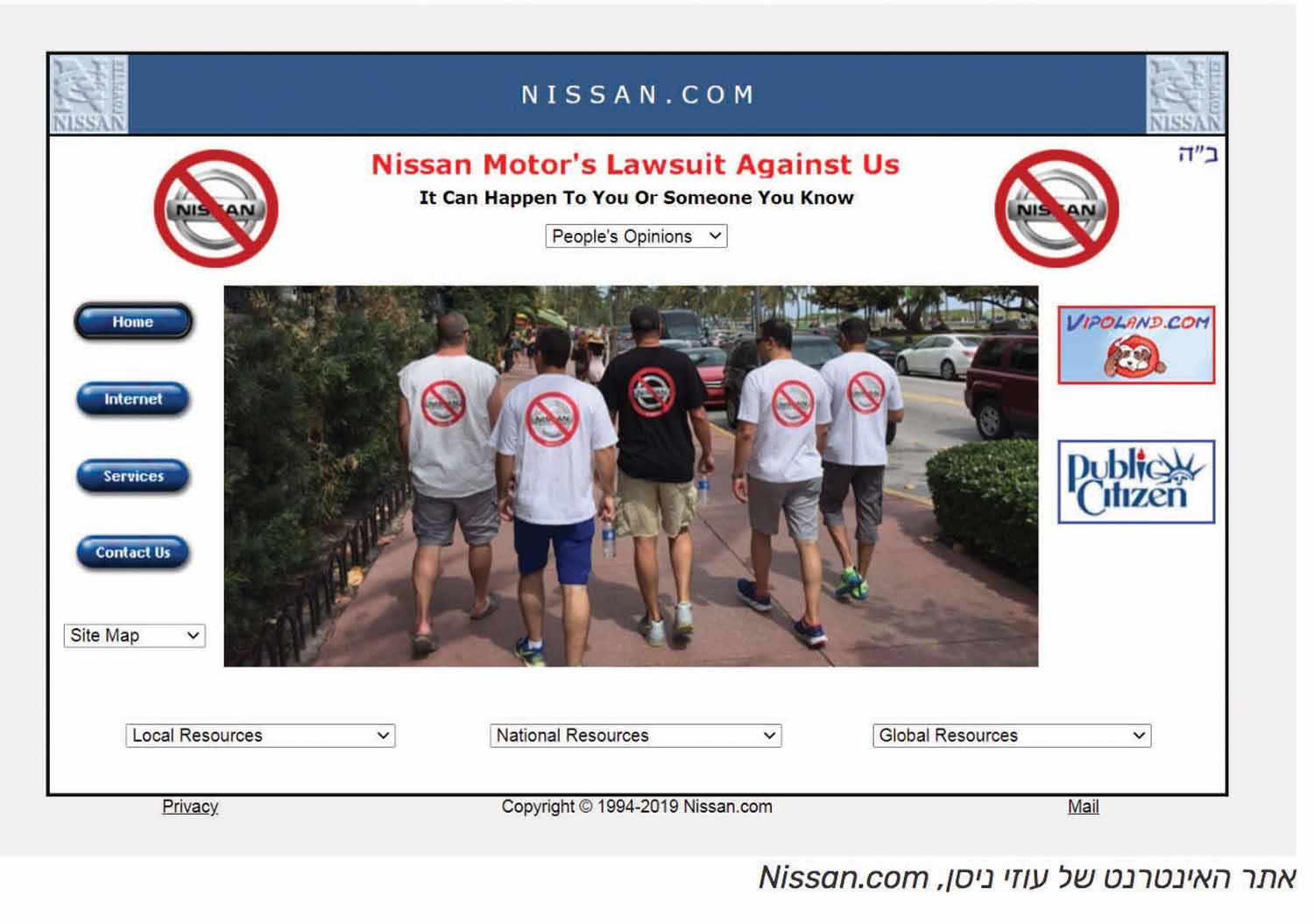1314x924 pixels.
Task: Click the top-right Nissan emblem in header
Action: point(1185,95)
